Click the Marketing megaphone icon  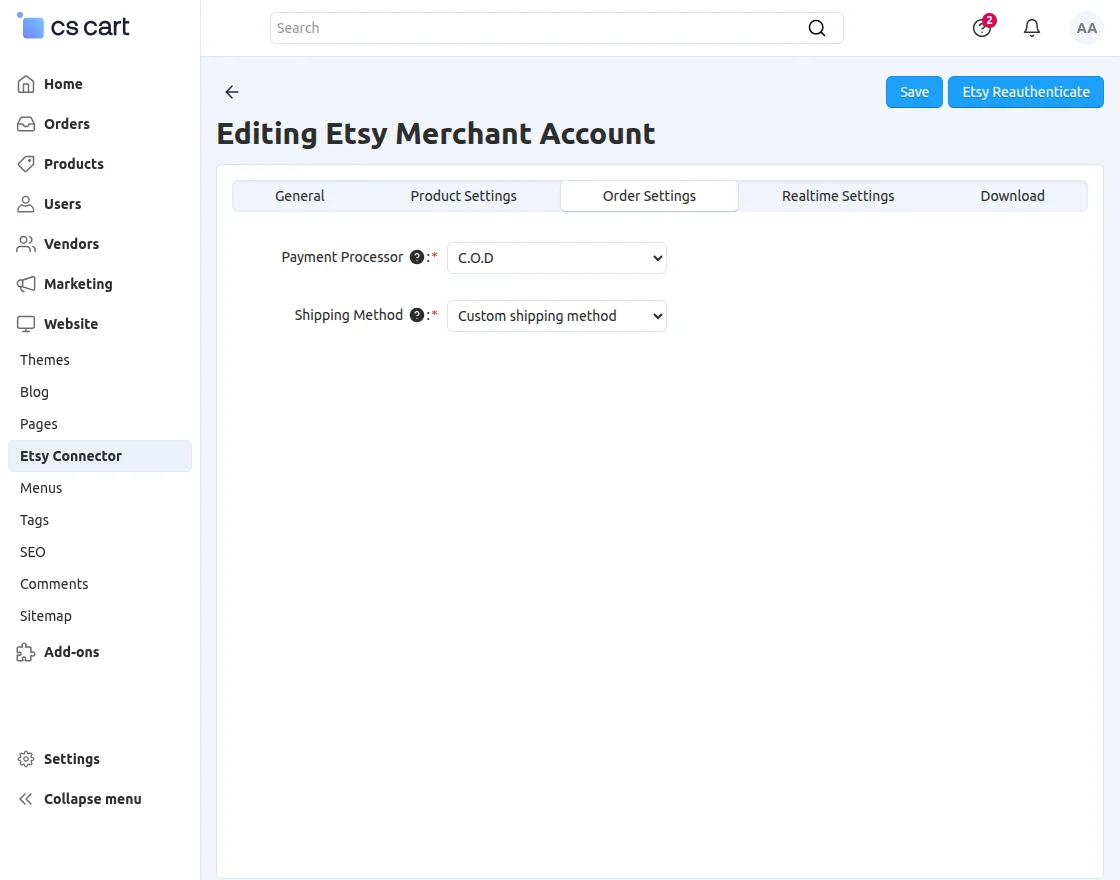point(26,284)
